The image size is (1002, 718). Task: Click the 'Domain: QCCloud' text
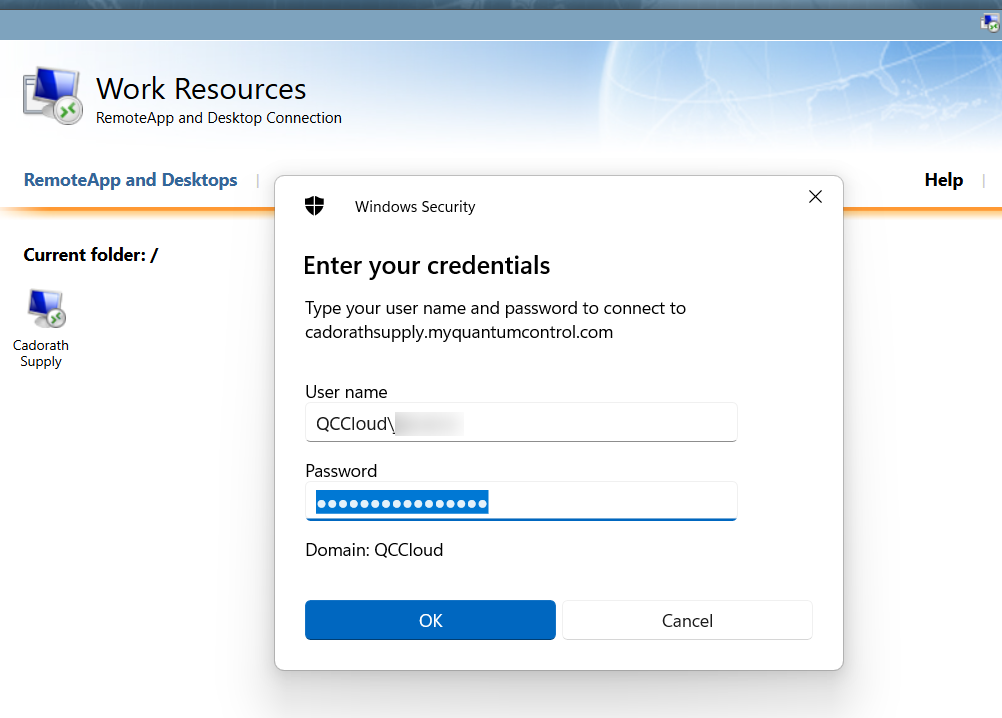[x=374, y=550]
